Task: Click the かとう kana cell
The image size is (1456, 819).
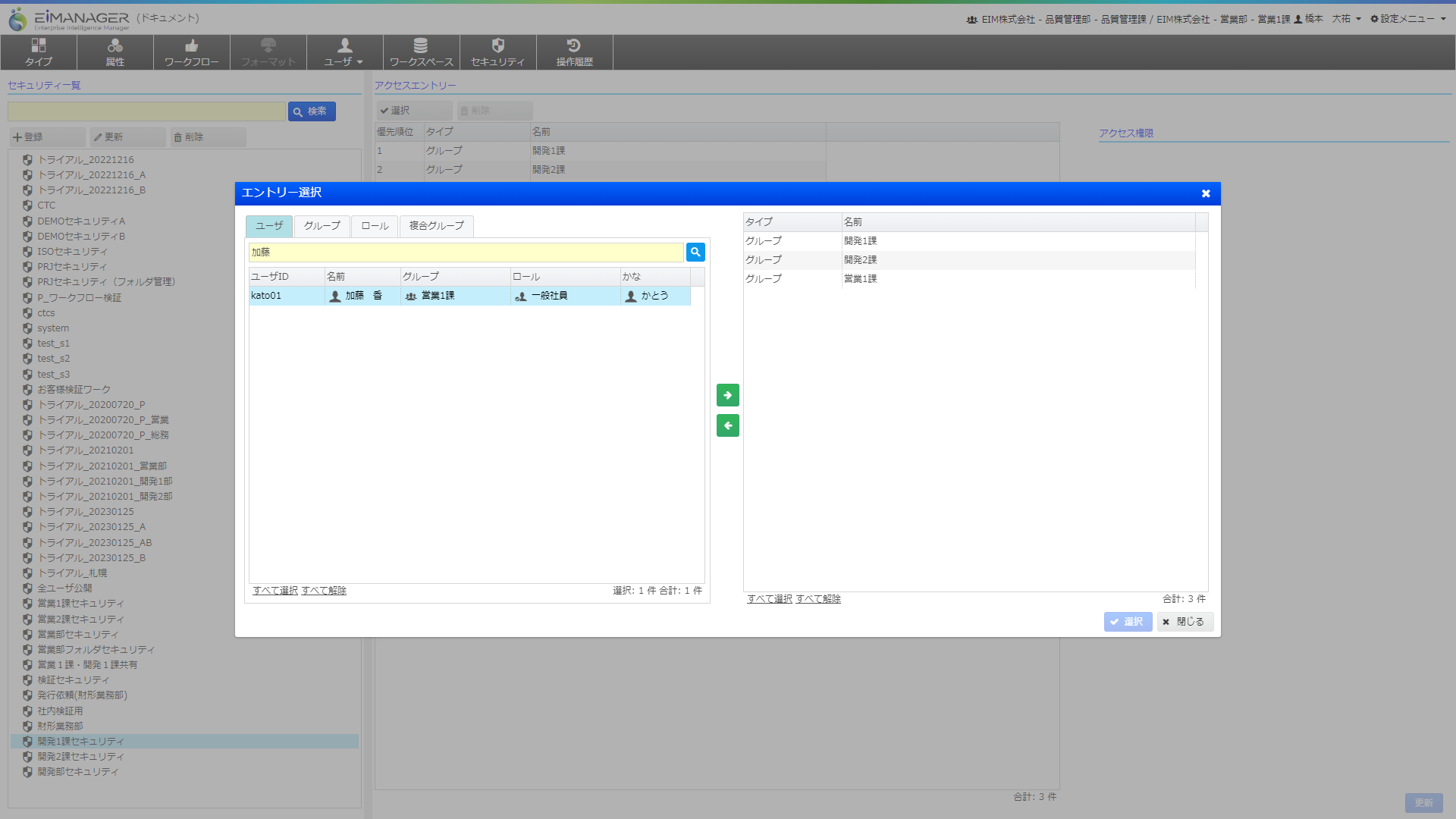Action: point(655,296)
